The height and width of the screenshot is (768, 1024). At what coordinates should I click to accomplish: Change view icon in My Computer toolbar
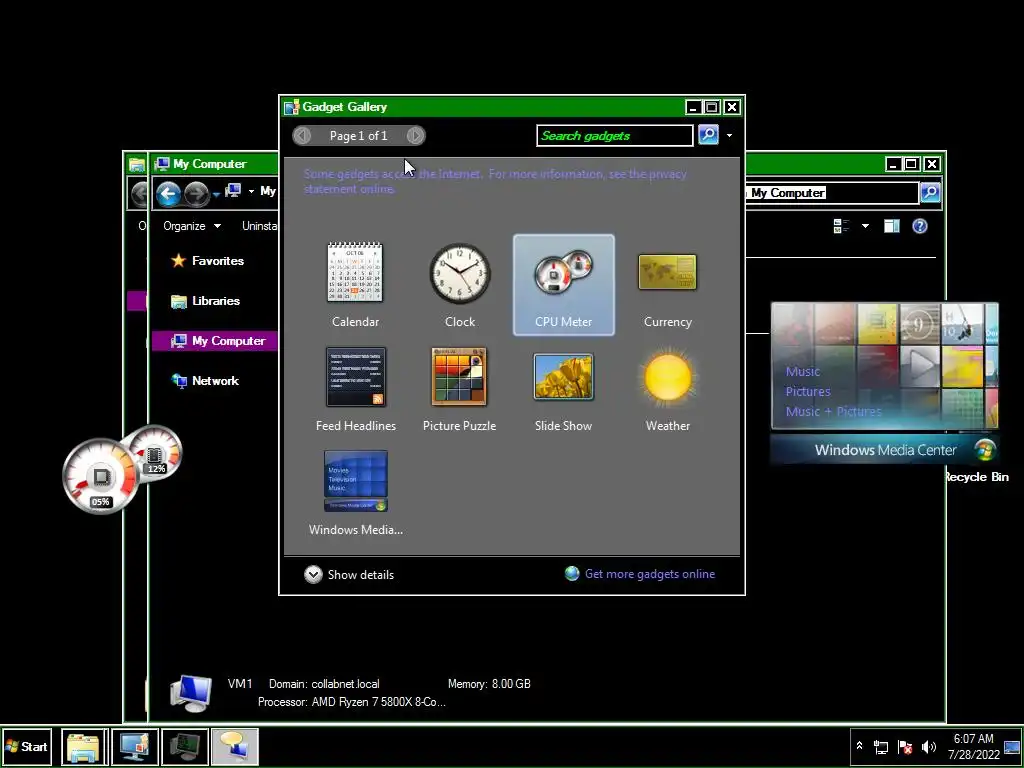[x=842, y=226]
